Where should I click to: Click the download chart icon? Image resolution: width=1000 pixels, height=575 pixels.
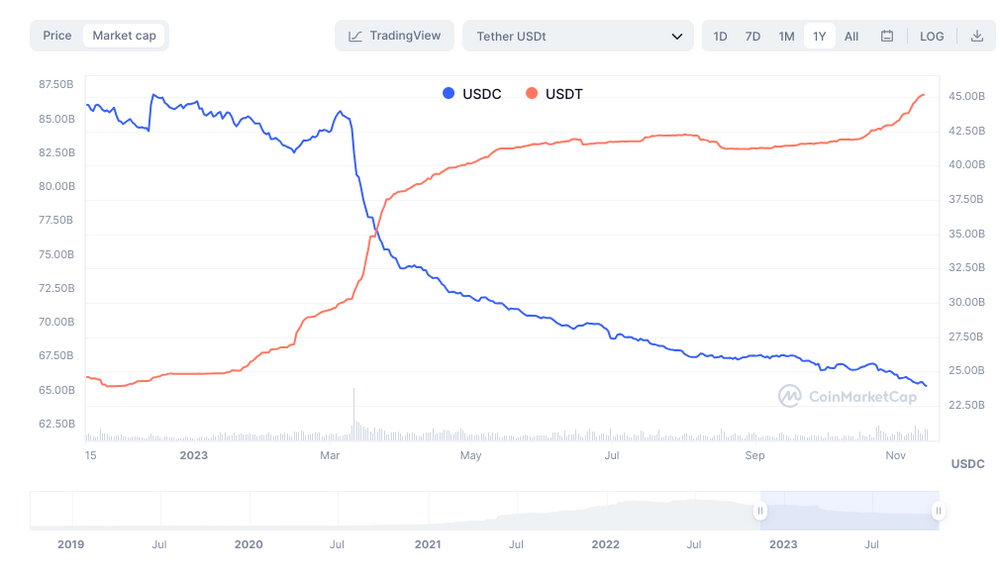(x=977, y=36)
